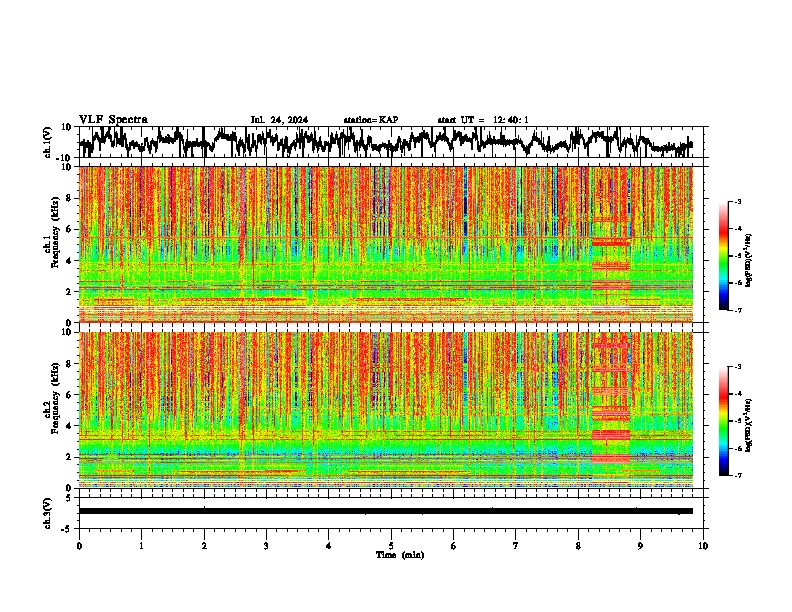Viewport: 792px width, 612px height.
Task: Click the "-3" label on ch.2 color bar
Action: point(738,367)
